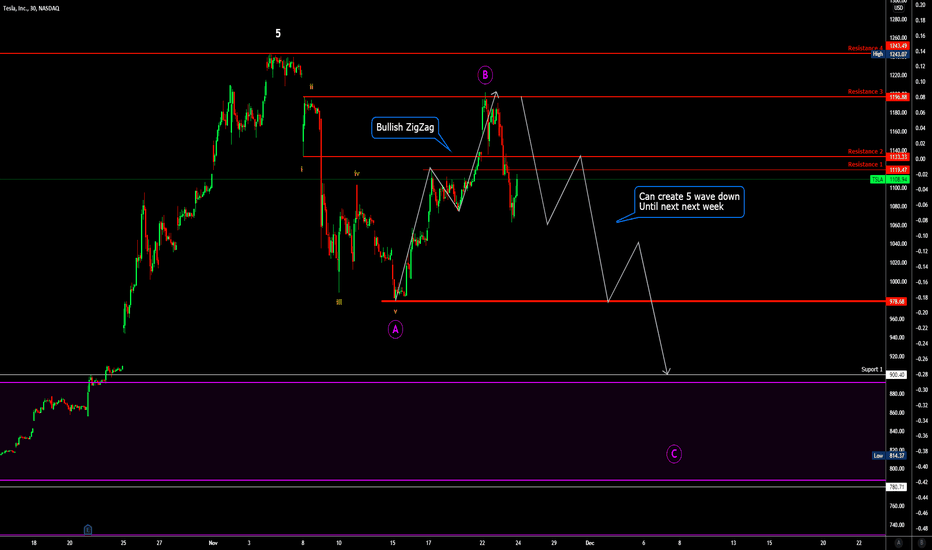Select the purple wave B label

point(485,75)
